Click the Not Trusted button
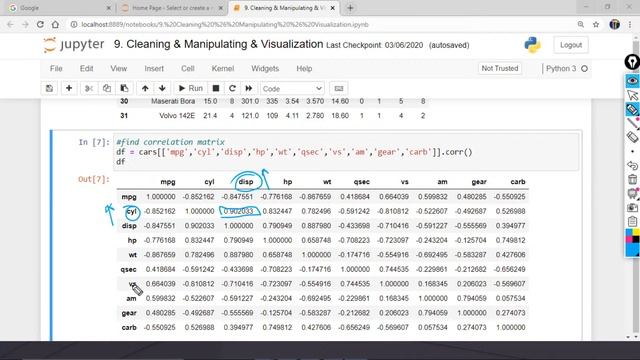This screenshot has width=640, height=360. pos(500,69)
